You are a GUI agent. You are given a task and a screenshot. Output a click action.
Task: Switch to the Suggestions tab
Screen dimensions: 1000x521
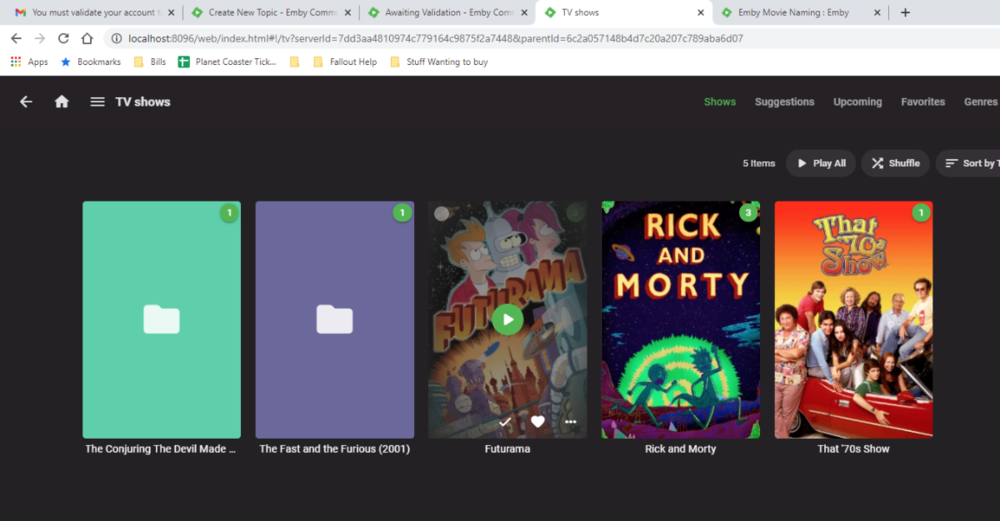pos(784,102)
